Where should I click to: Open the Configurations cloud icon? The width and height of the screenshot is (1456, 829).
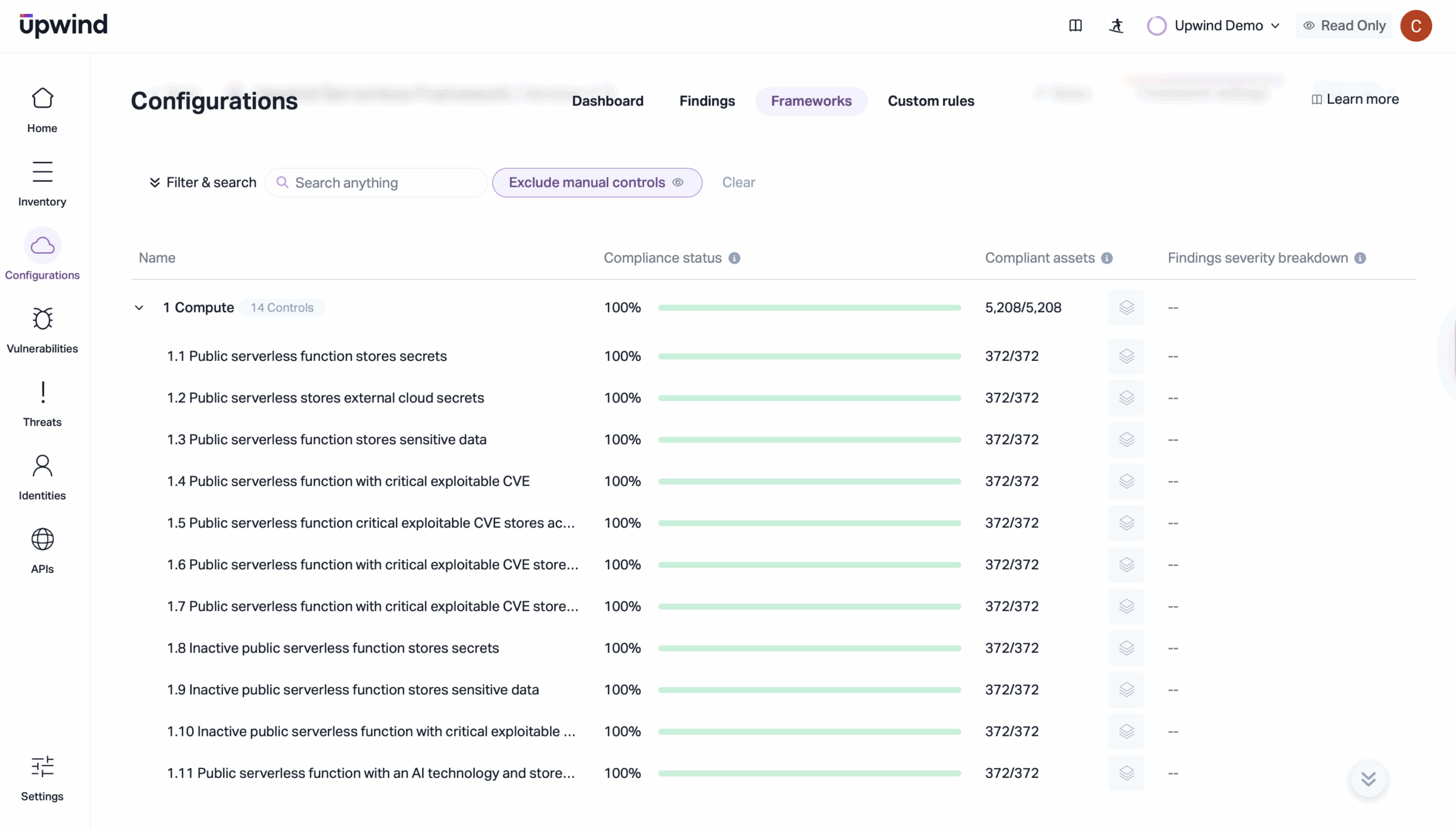(43, 246)
